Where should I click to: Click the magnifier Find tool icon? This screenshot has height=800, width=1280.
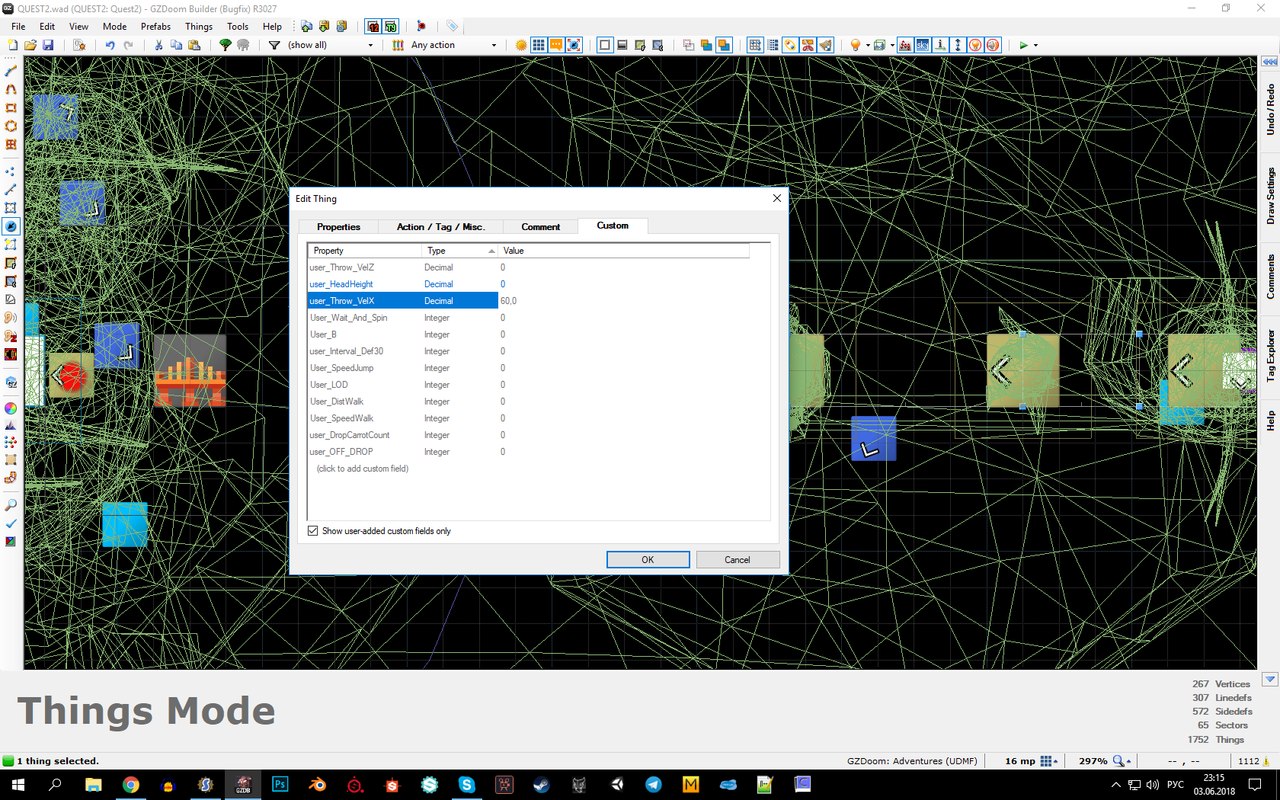tap(11, 505)
